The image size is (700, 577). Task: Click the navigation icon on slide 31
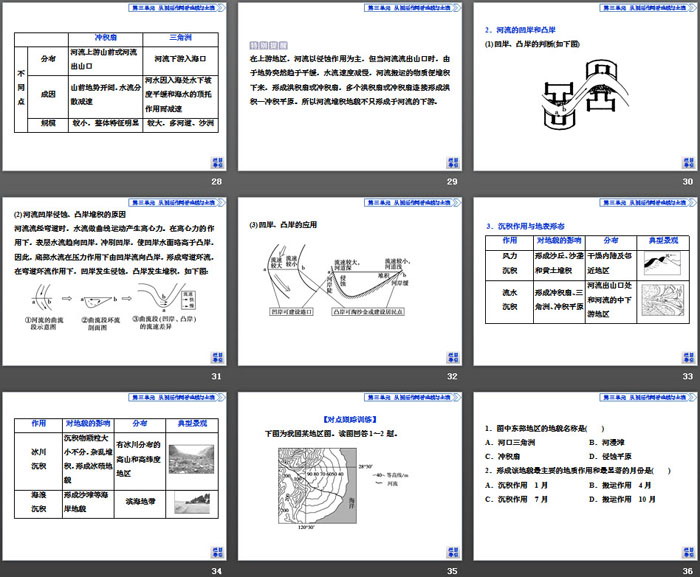coord(217,358)
